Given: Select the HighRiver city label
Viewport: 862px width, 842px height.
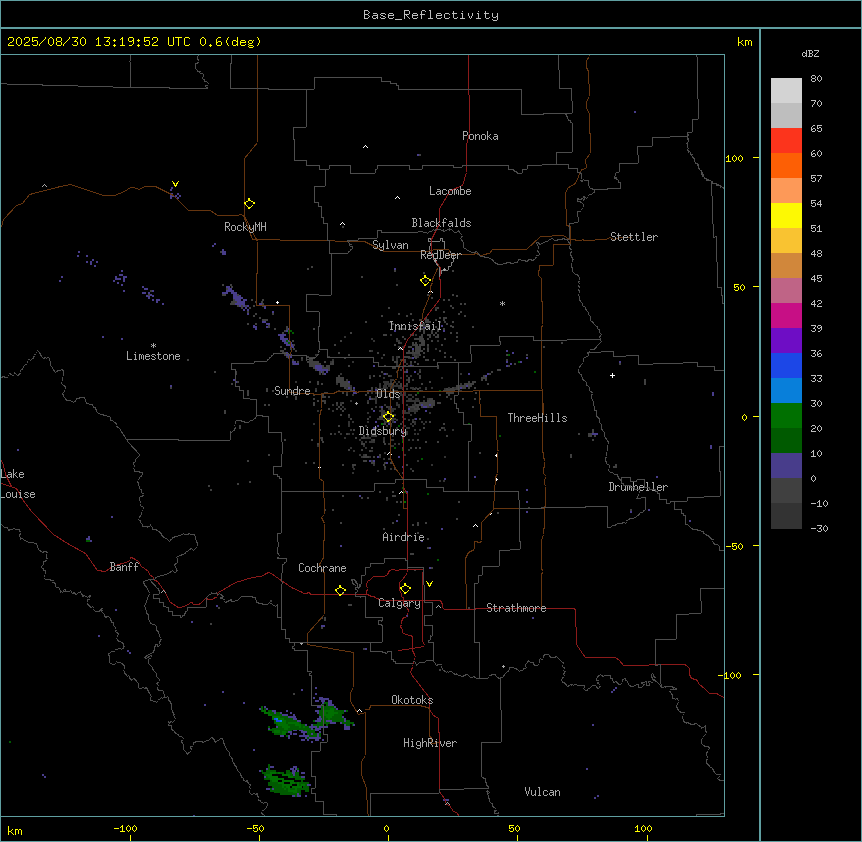Looking at the screenshot, I should pos(430,743).
